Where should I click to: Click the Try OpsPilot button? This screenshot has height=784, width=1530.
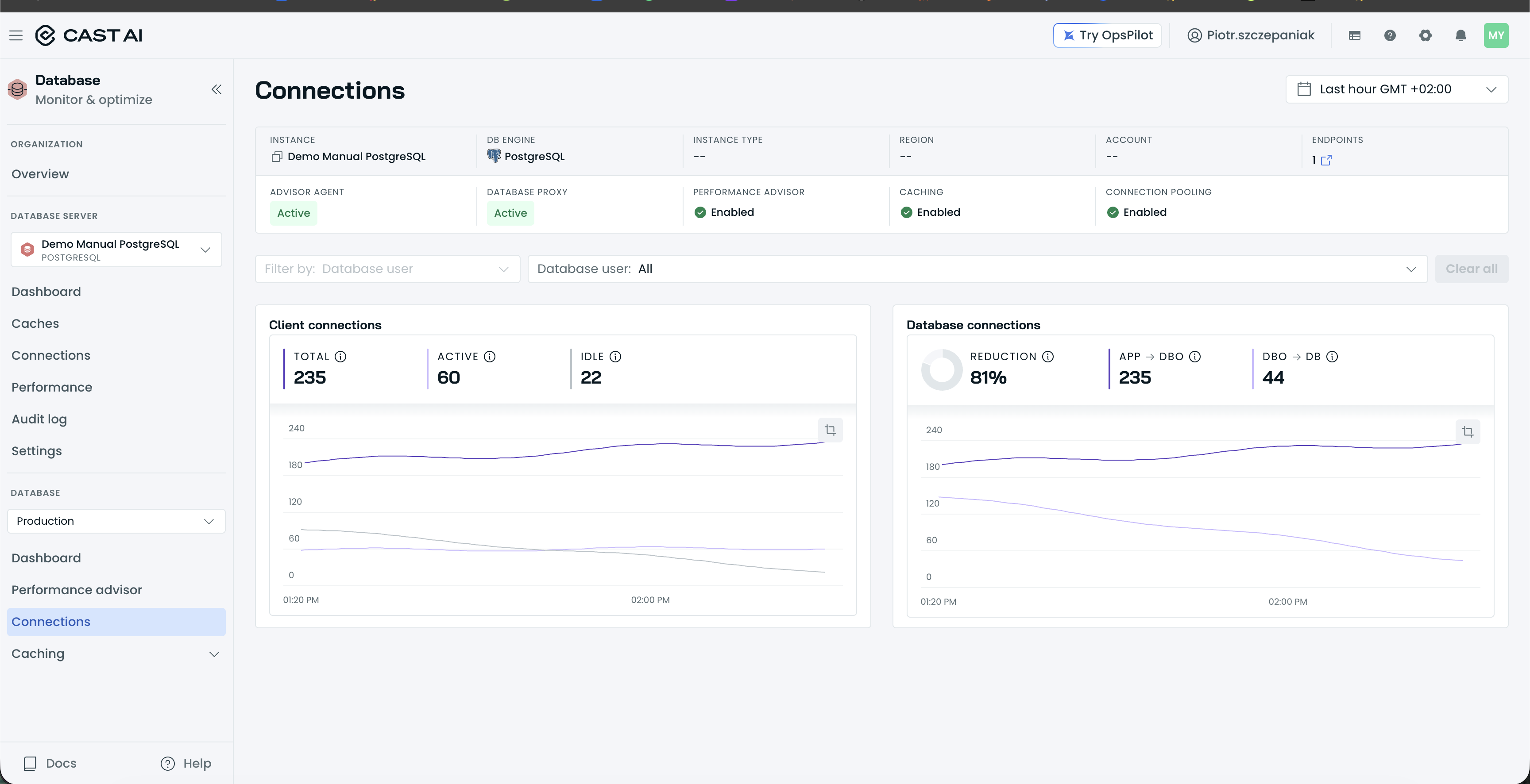coord(1107,35)
